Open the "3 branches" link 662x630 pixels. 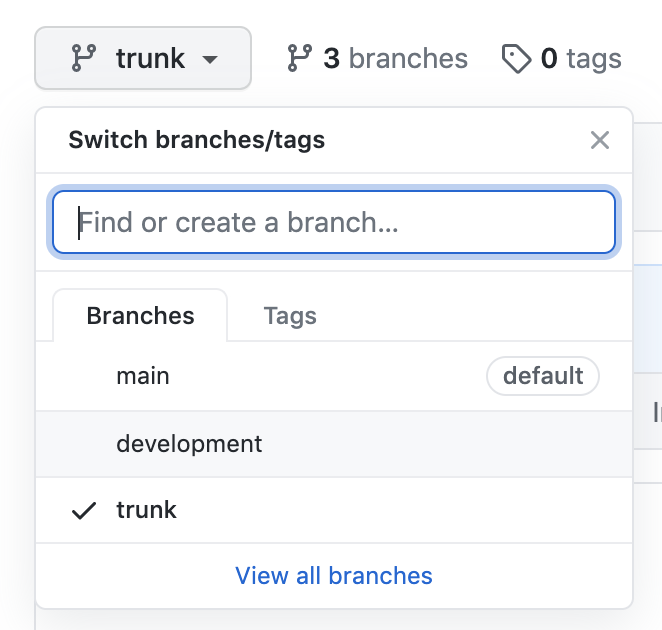coord(377,59)
